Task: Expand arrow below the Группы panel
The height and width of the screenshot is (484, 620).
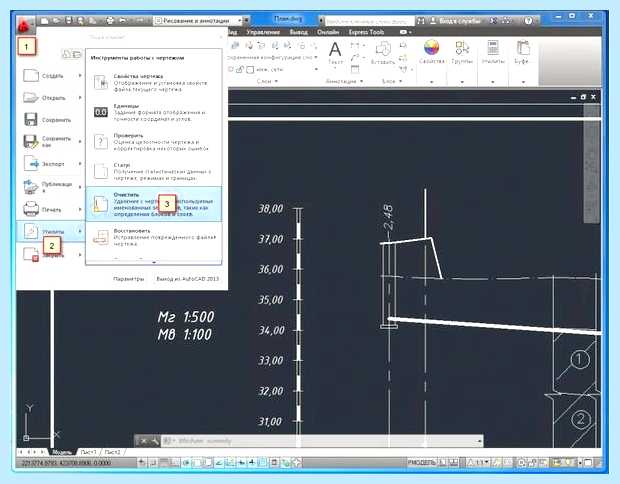Action: coord(462,82)
